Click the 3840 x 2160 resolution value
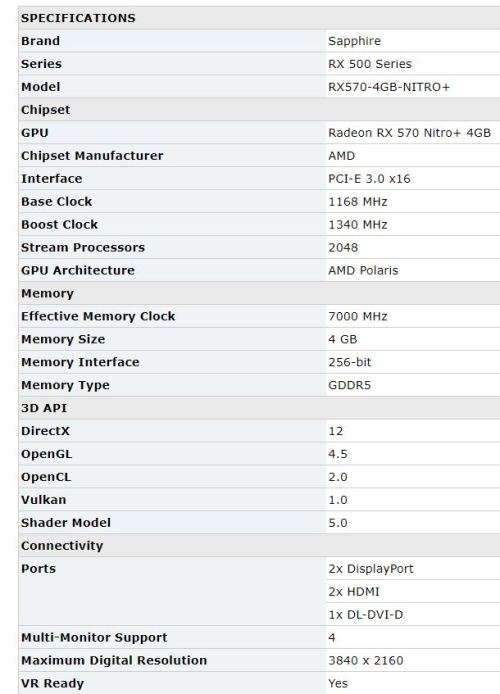This screenshot has width=500, height=694. click(366, 661)
